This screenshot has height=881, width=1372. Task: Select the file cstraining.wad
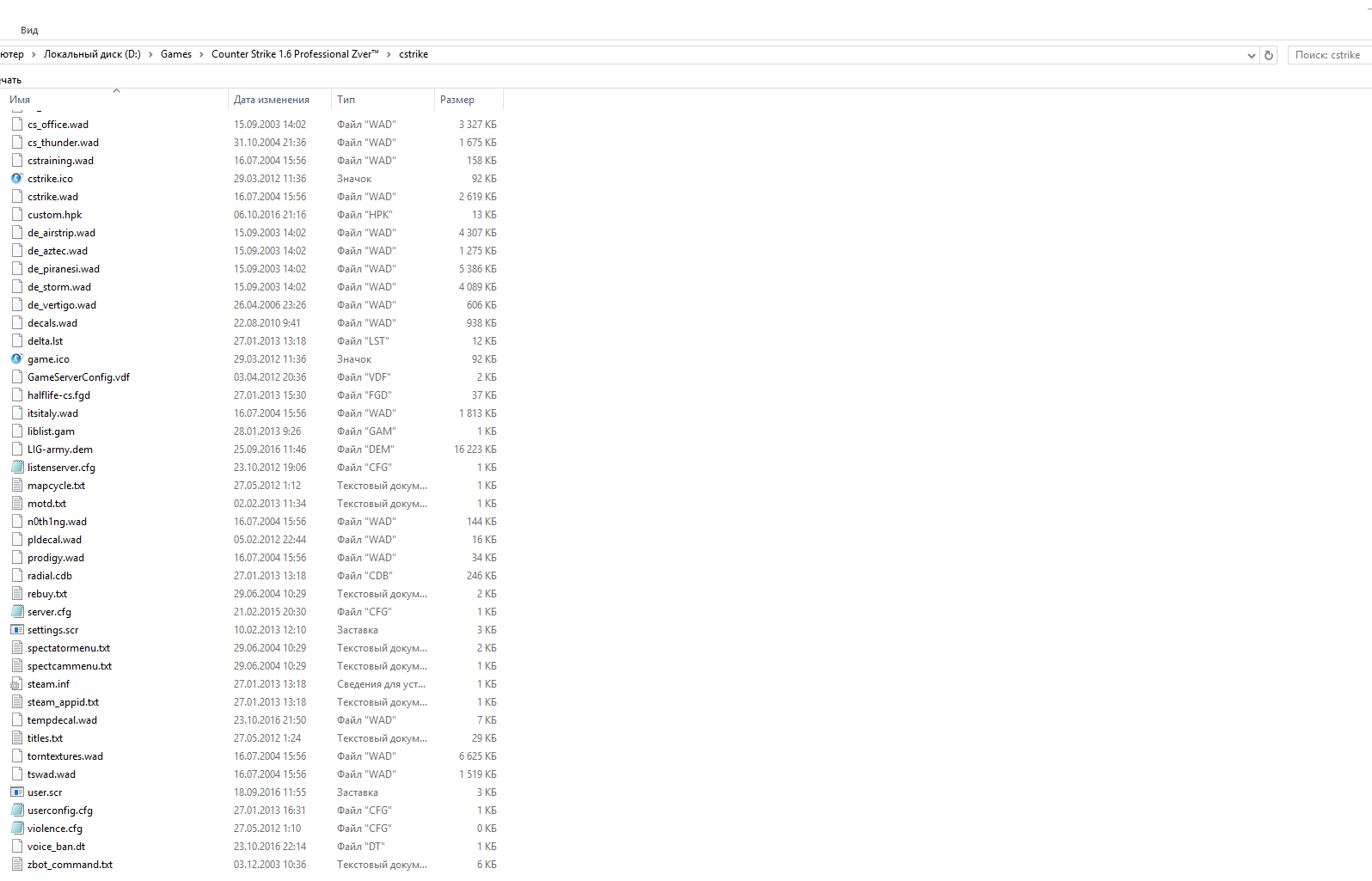pyautogui.click(x=60, y=161)
